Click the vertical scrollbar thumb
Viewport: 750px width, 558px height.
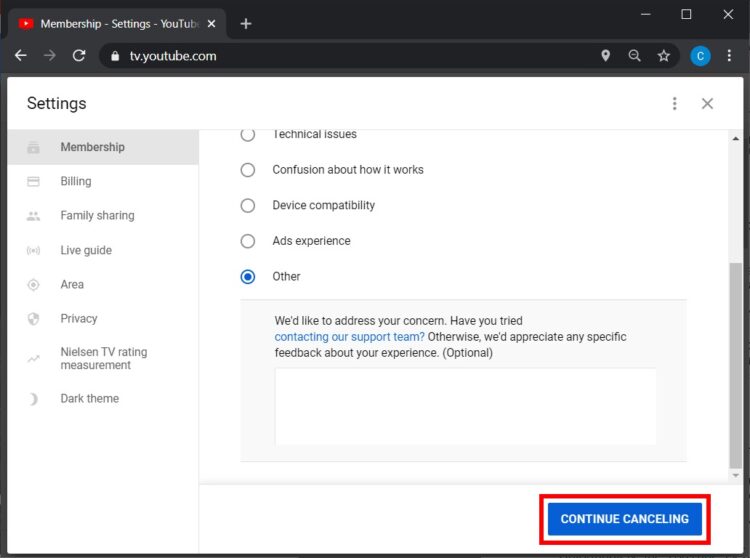pos(736,366)
